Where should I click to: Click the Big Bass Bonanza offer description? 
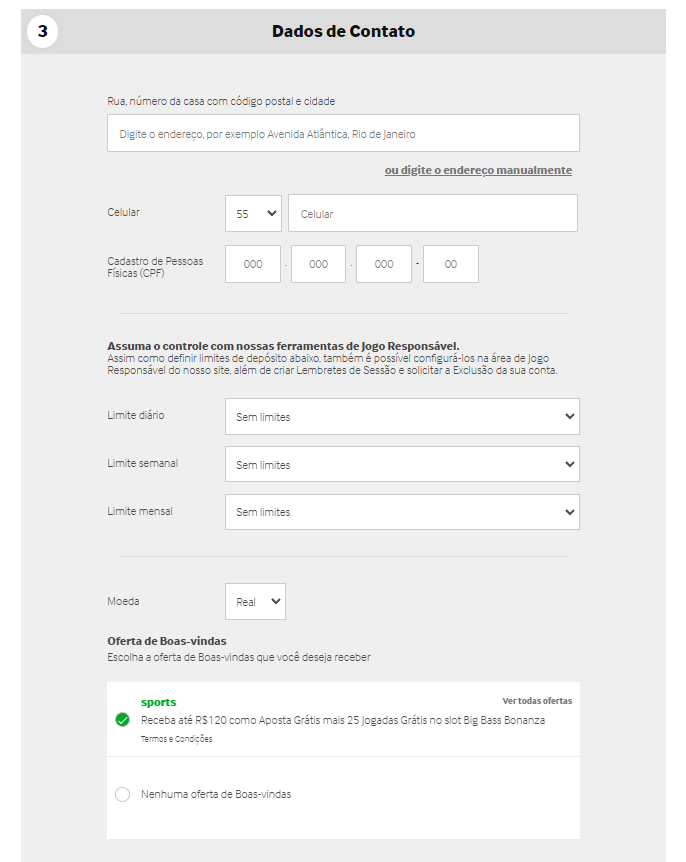tap(343, 720)
